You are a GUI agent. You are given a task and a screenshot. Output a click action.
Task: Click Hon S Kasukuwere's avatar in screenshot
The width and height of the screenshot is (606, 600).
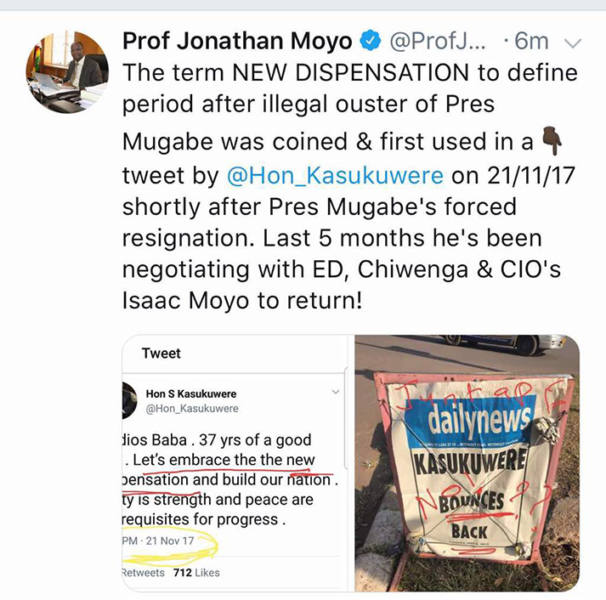tap(129, 401)
